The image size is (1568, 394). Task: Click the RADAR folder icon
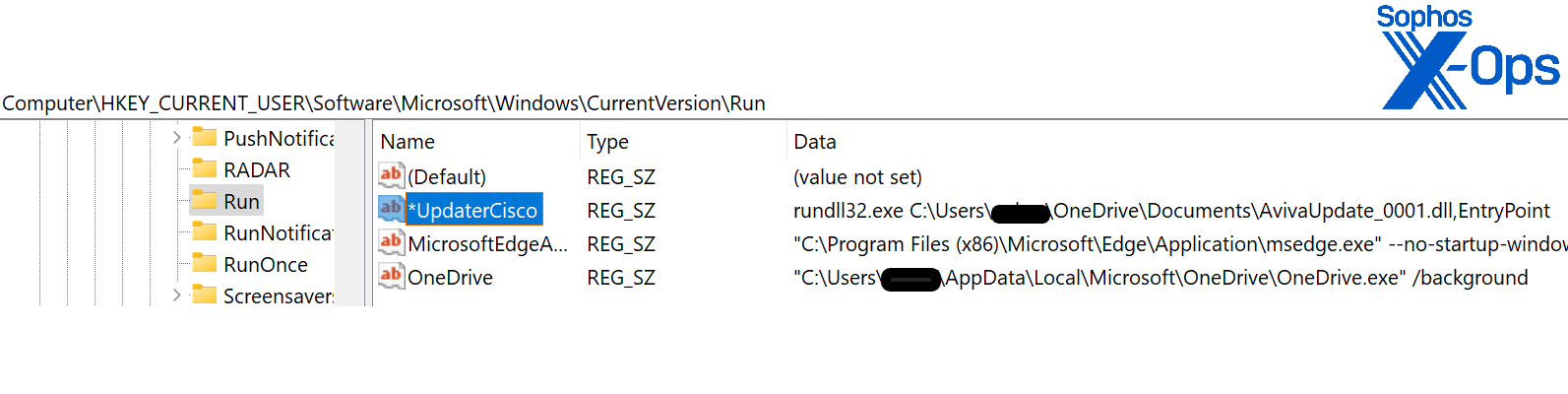click(x=205, y=168)
